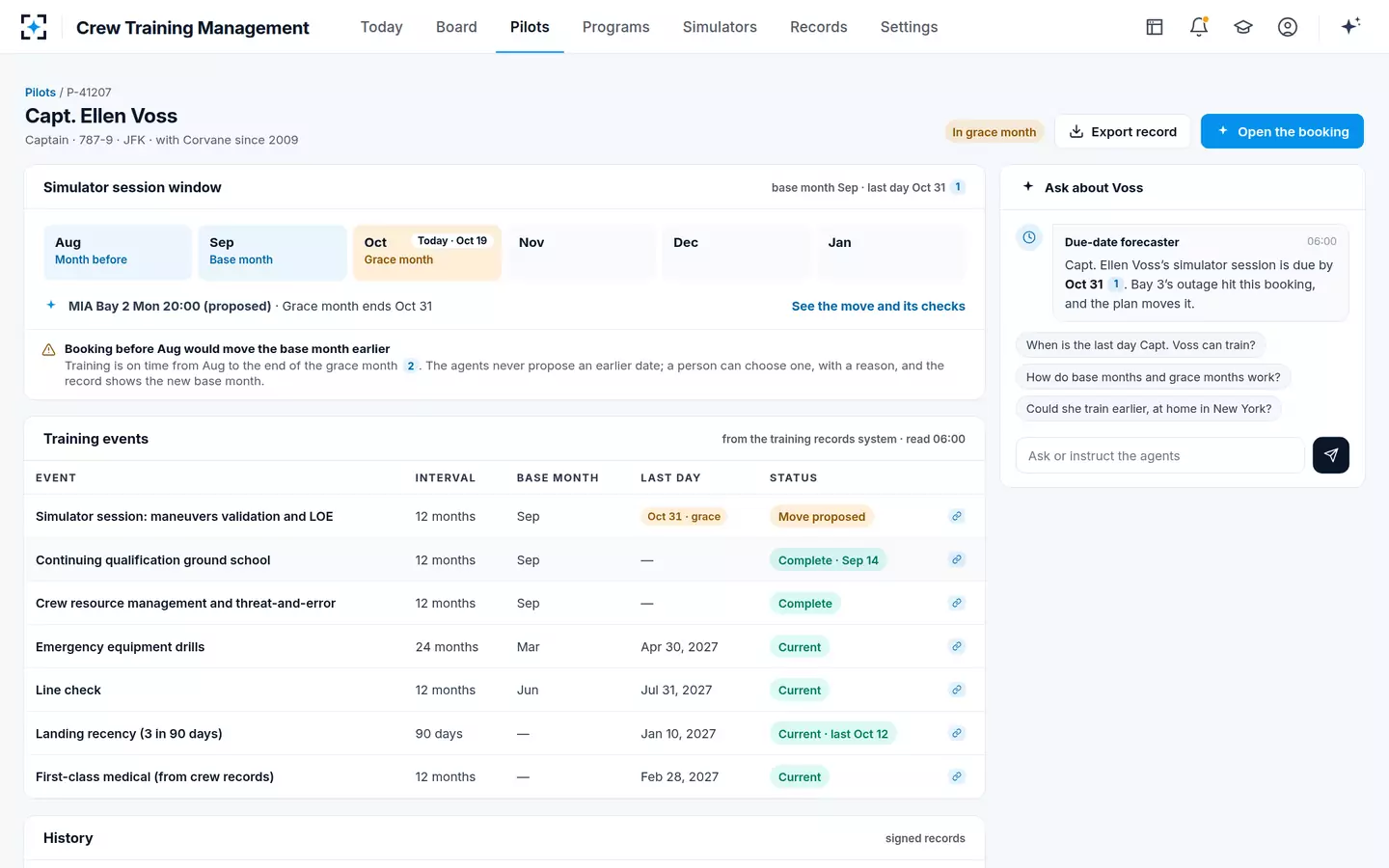The image size is (1389, 868).
Task: Switch to the Records tab
Action: (x=819, y=27)
